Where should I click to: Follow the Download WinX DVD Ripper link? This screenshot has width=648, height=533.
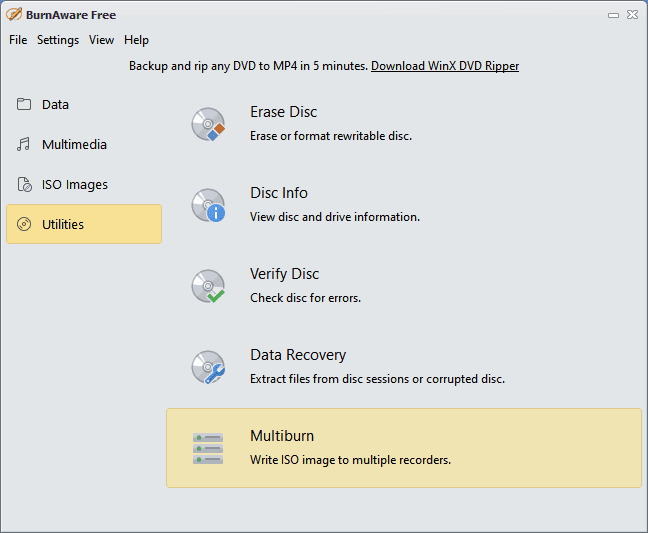(445, 66)
